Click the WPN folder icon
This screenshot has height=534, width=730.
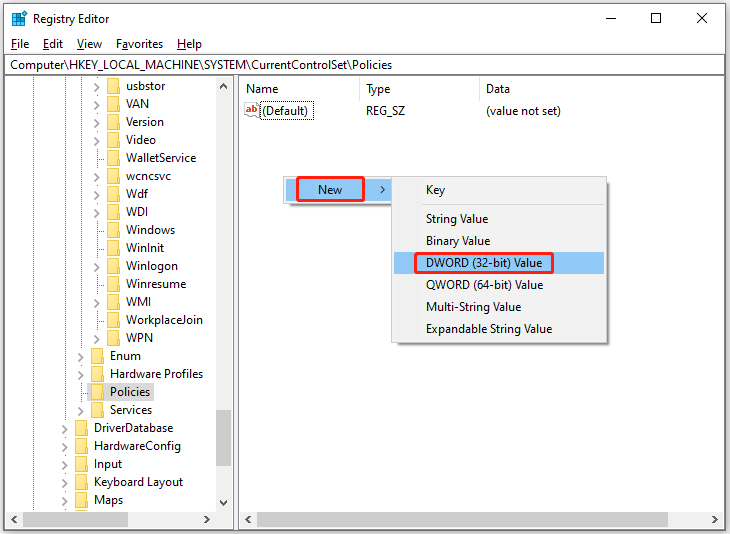point(114,338)
